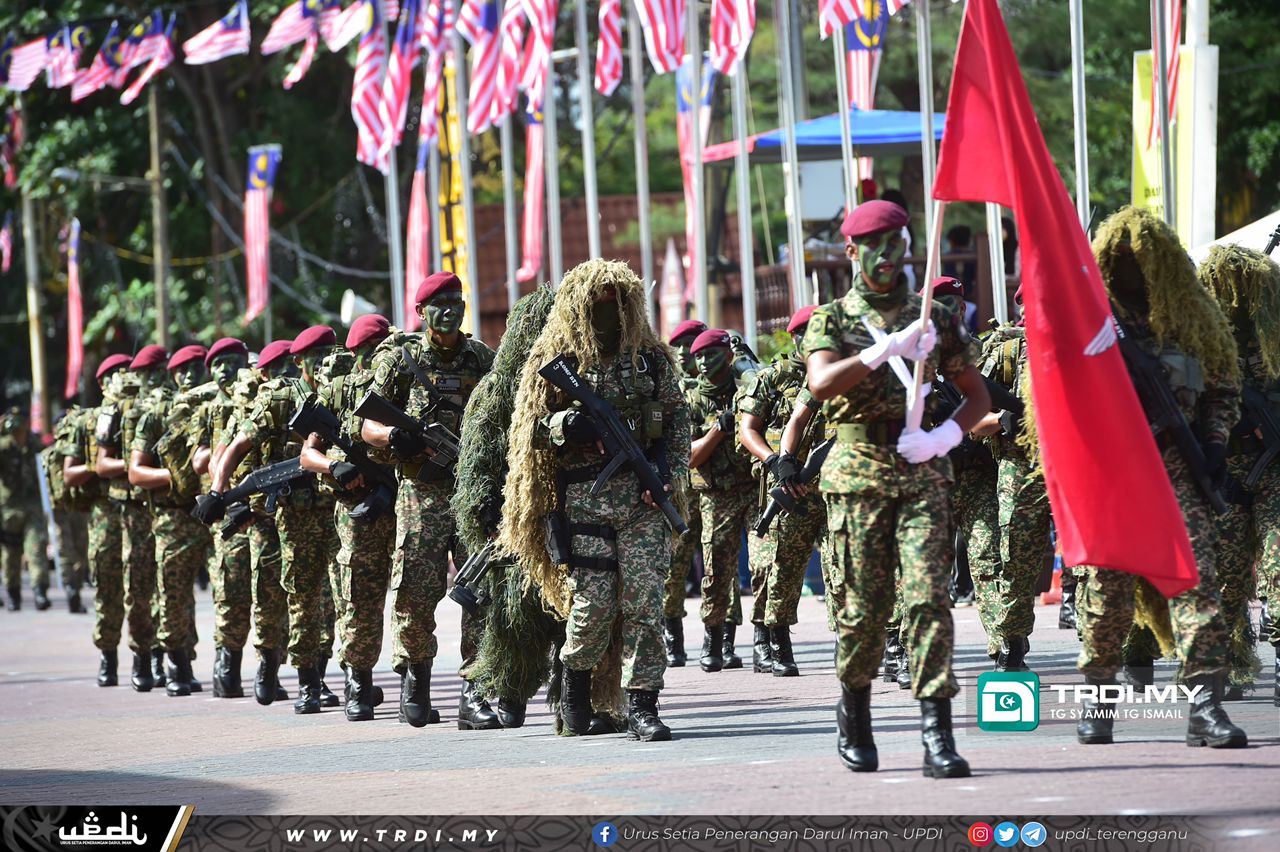Click the green TRDI.MY watermark logo icon

1007,701
